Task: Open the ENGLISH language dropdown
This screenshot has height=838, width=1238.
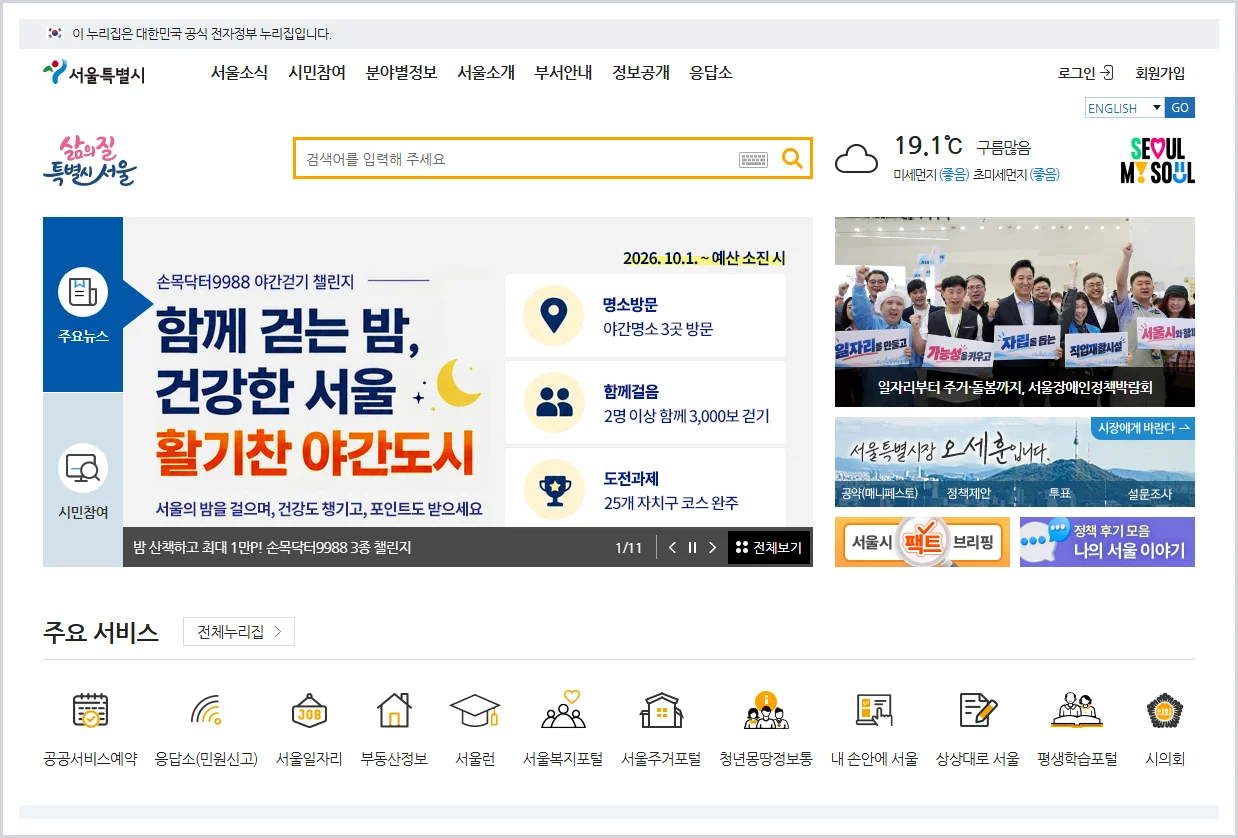Action: pyautogui.click(x=1125, y=108)
